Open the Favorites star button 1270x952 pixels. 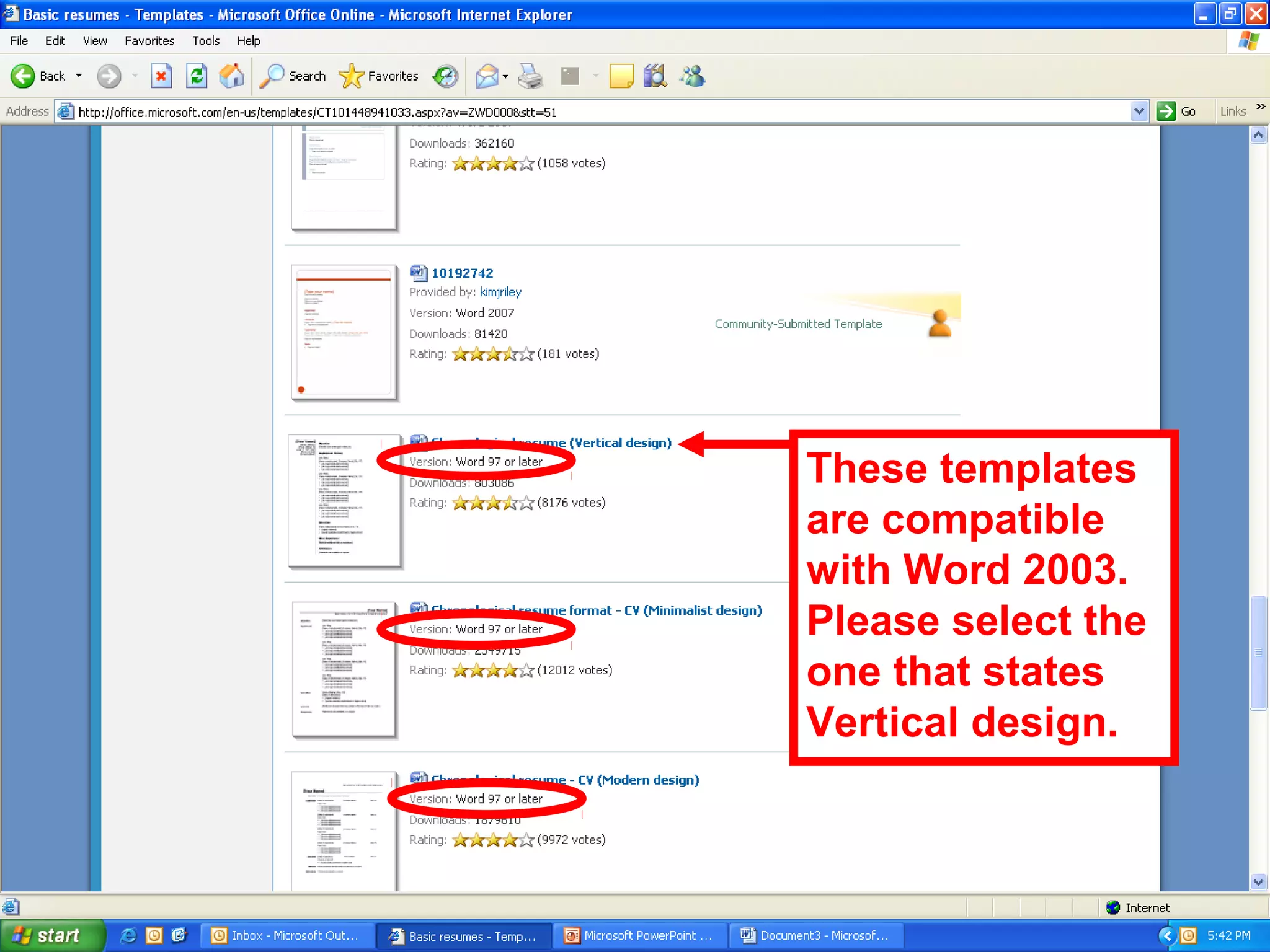click(379, 76)
